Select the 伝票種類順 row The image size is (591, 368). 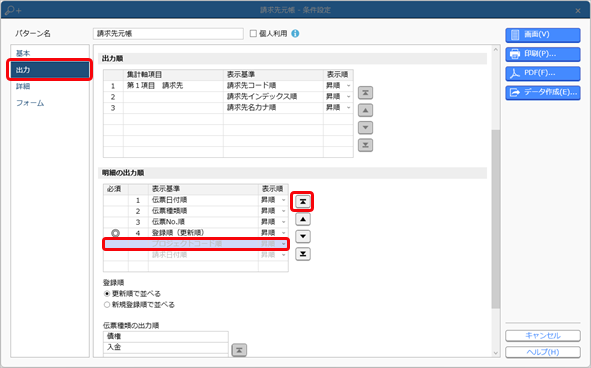[196, 211]
